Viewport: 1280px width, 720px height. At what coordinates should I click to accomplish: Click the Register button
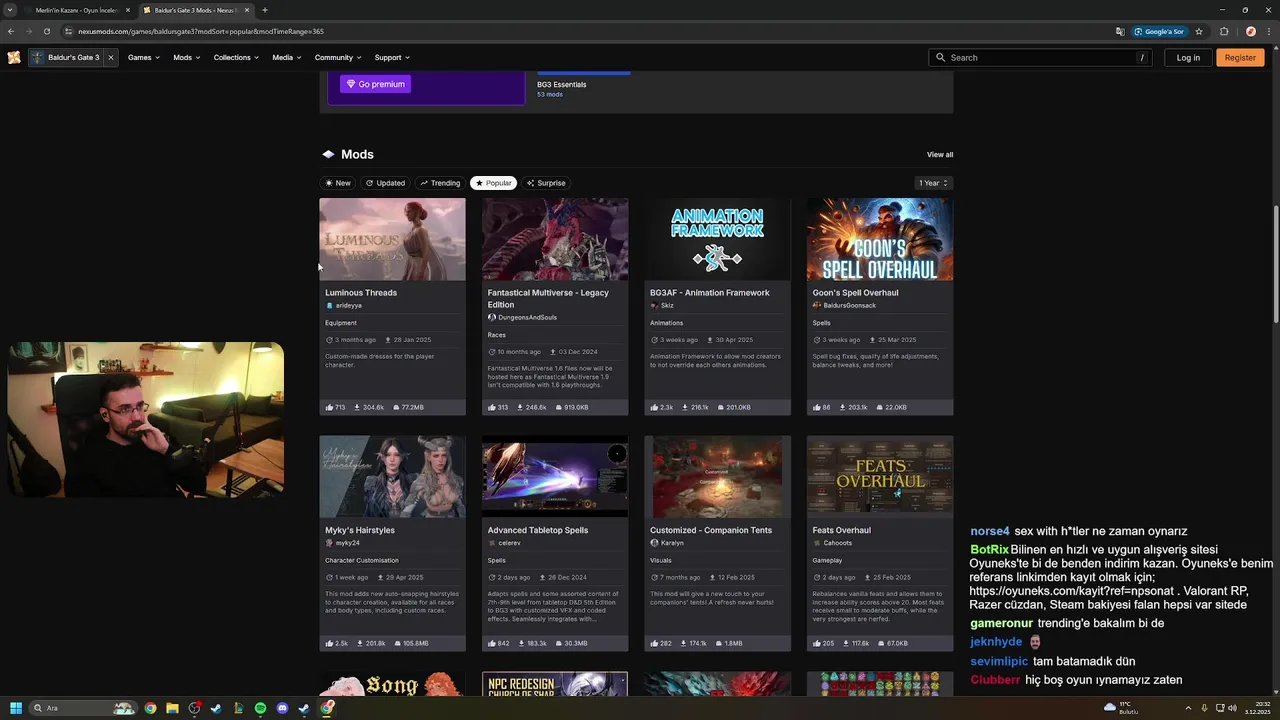(1240, 57)
